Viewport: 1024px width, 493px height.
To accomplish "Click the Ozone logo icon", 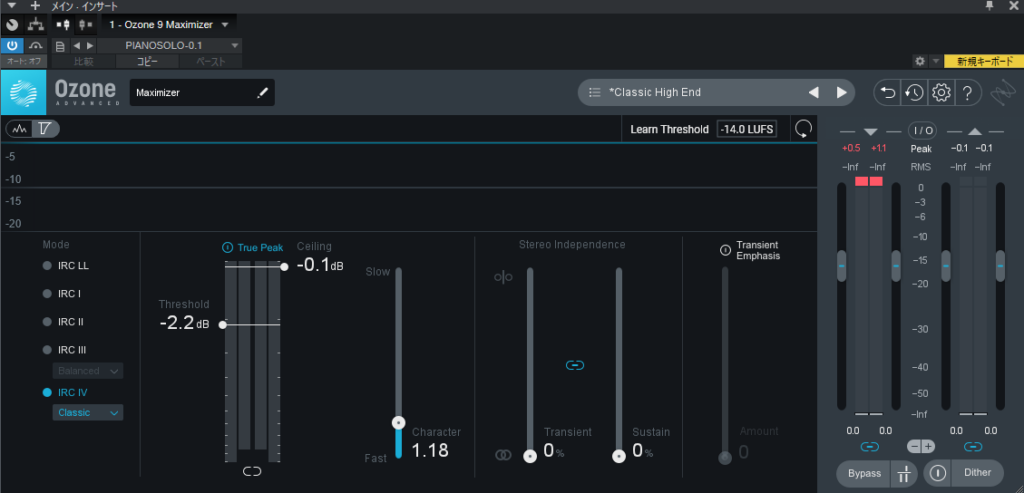I will (x=24, y=93).
